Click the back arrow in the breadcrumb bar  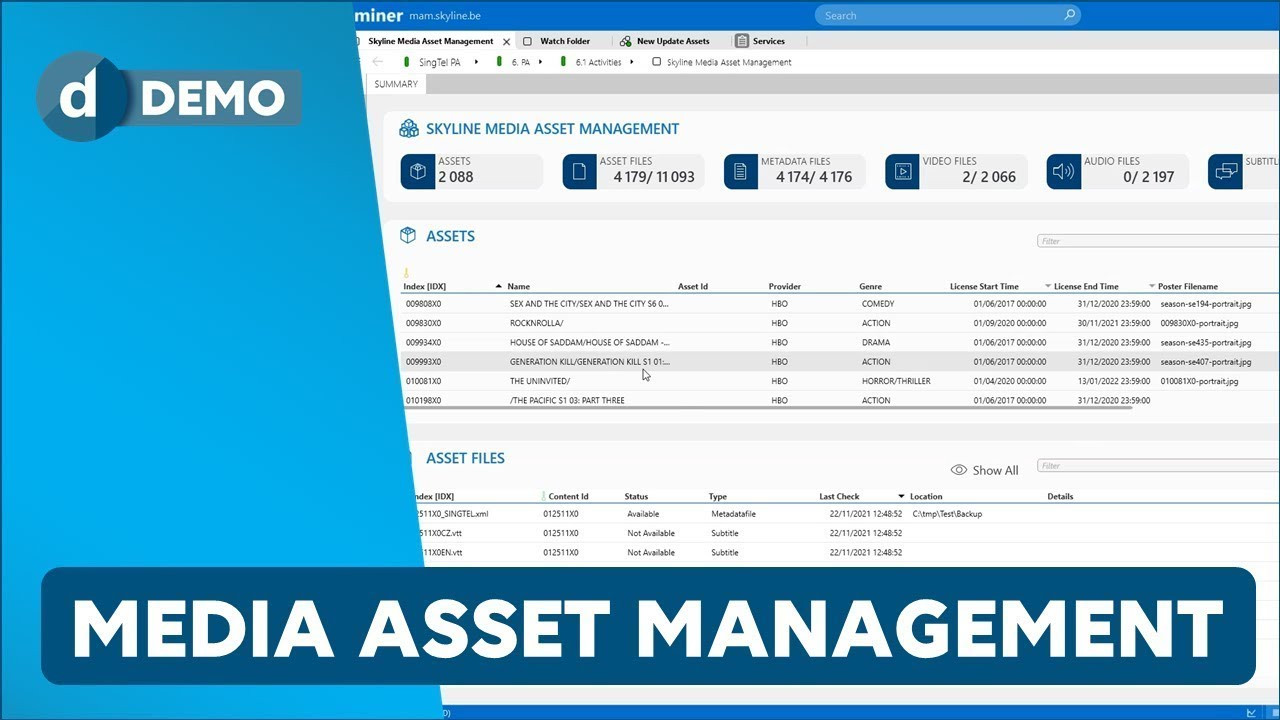pyautogui.click(x=377, y=62)
